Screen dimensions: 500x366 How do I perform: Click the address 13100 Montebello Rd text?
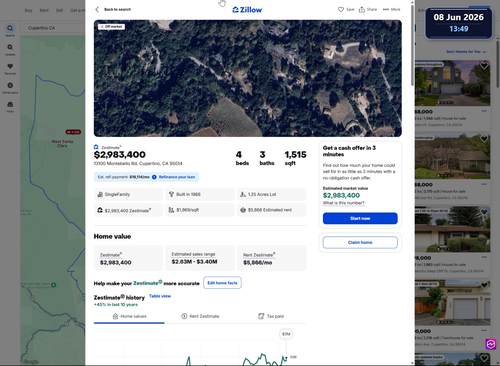click(138, 163)
